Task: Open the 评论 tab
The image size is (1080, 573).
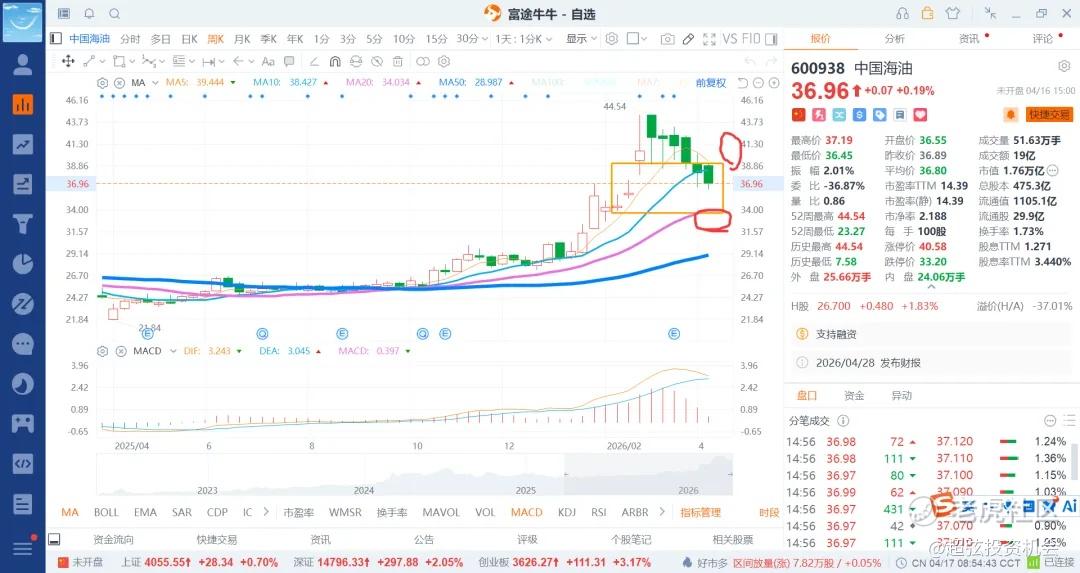Action: coord(1043,39)
